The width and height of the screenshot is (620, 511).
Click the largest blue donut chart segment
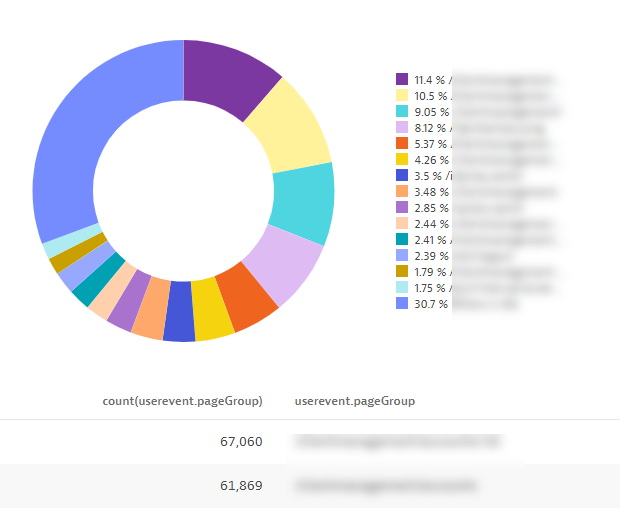(80, 140)
